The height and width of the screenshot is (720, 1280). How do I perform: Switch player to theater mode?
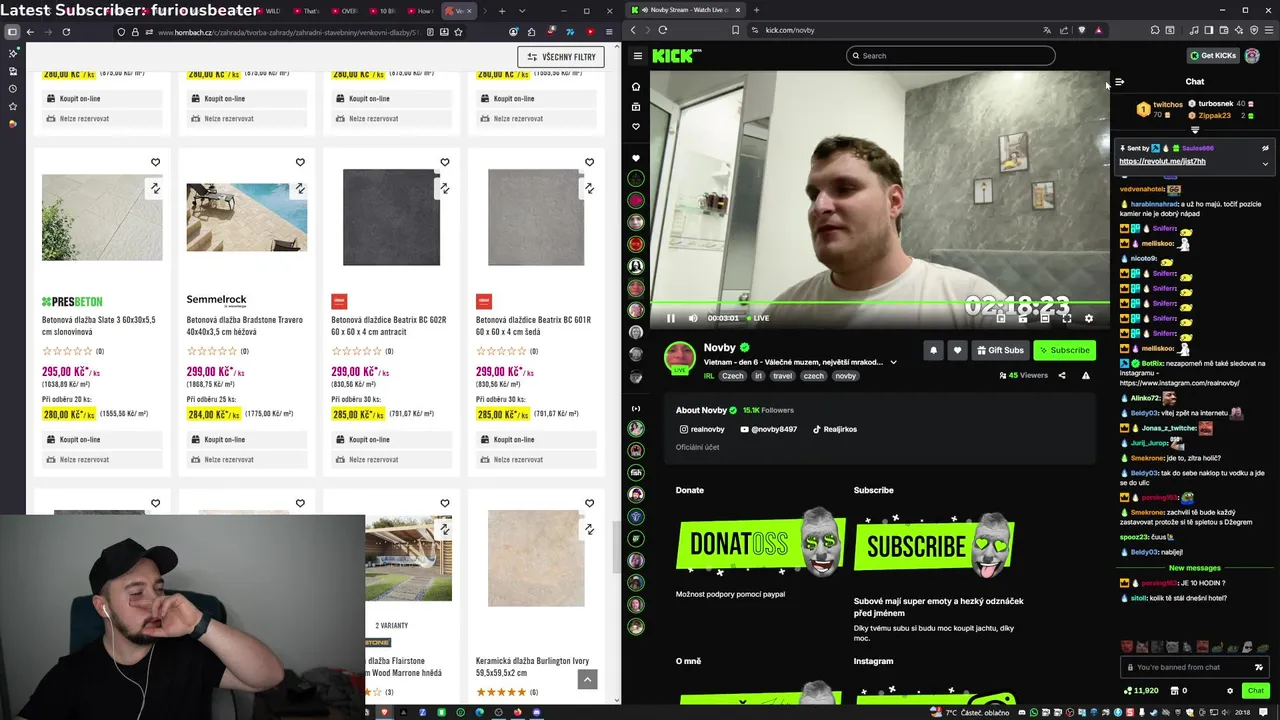coord(1045,318)
